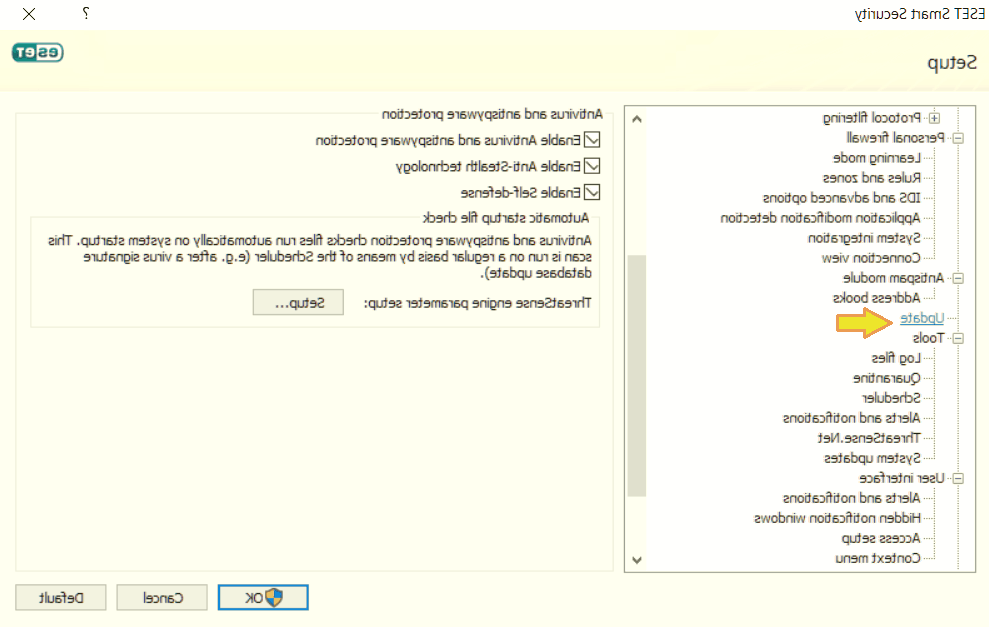Select User interface in the tree

tap(902, 478)
